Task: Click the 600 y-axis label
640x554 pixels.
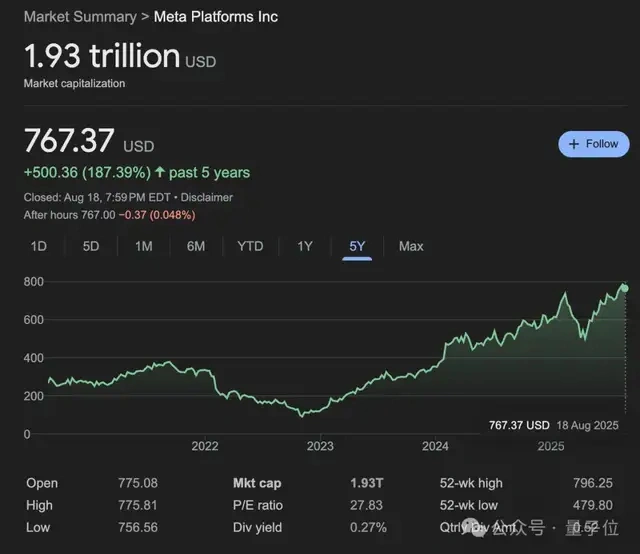Action: coord(33,320)
